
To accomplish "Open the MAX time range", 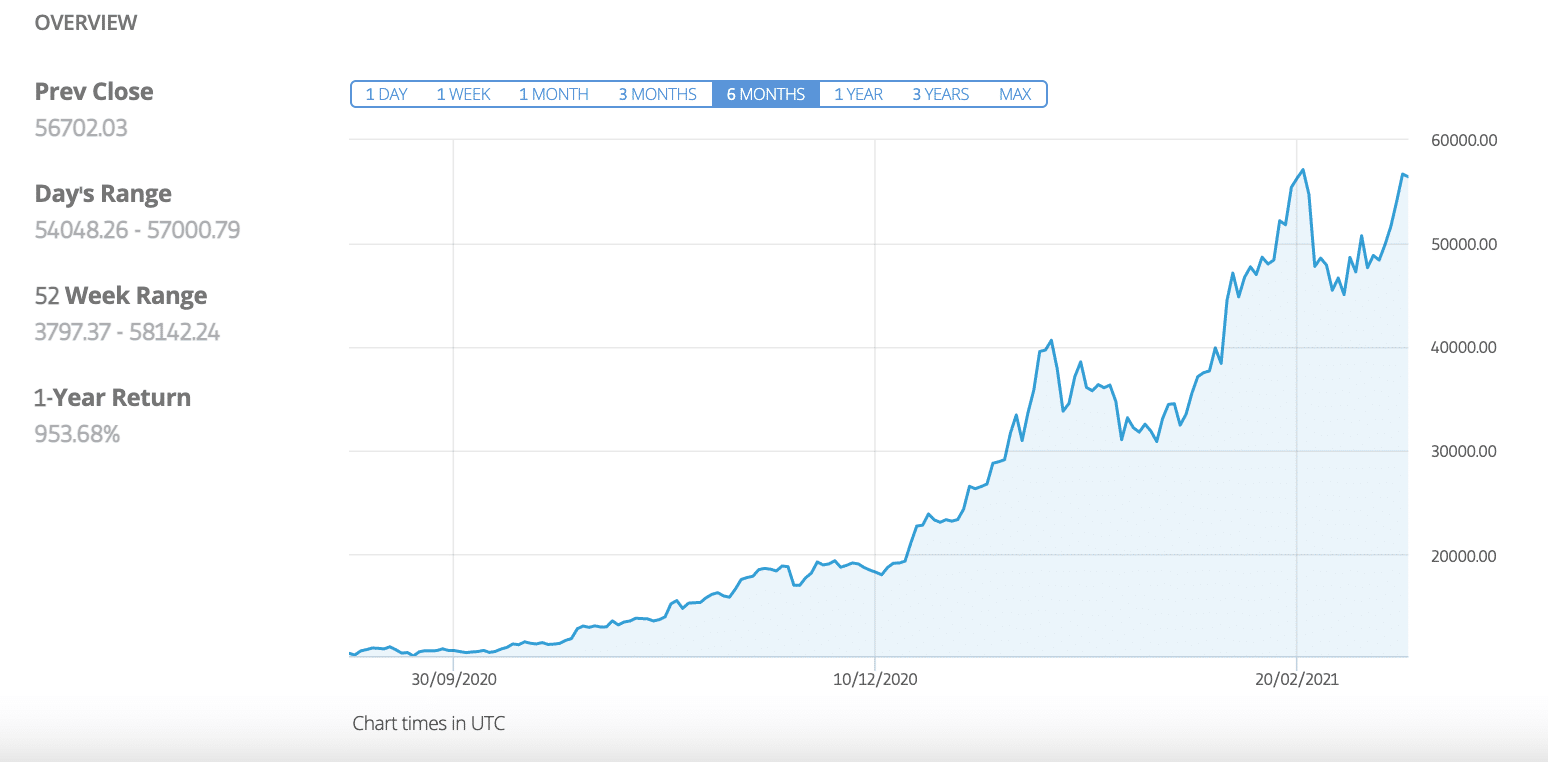I will pos(1015,94).
